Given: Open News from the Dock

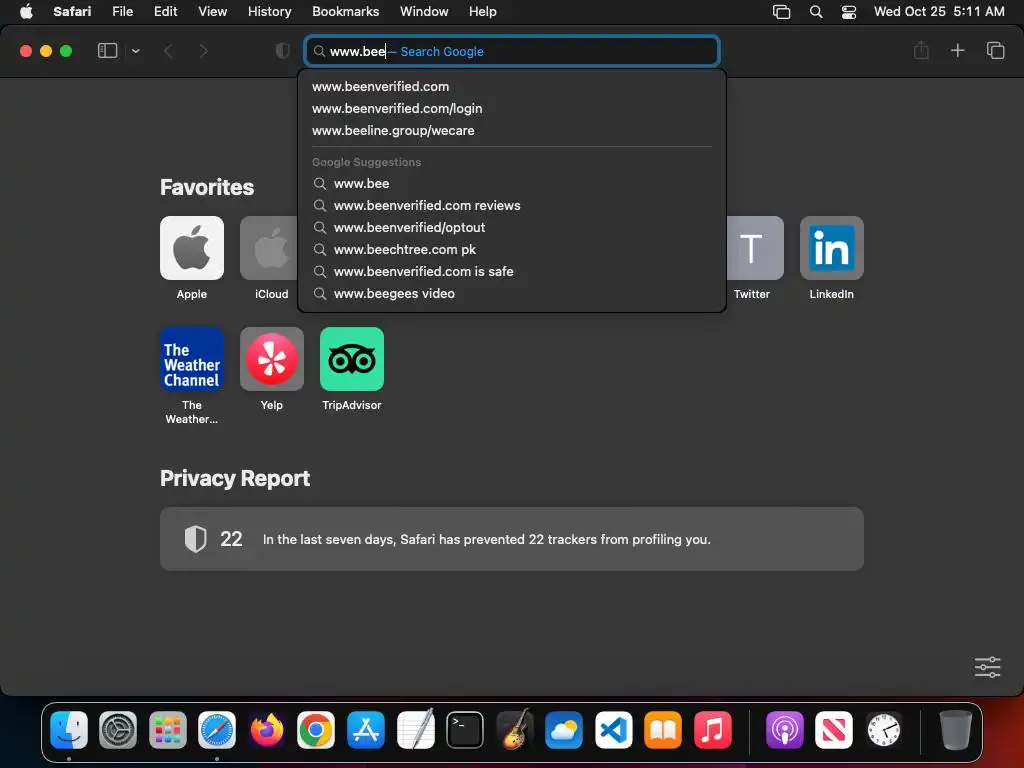Looking at the screenshot, I should pyautogui.click(x=834, y=729).
